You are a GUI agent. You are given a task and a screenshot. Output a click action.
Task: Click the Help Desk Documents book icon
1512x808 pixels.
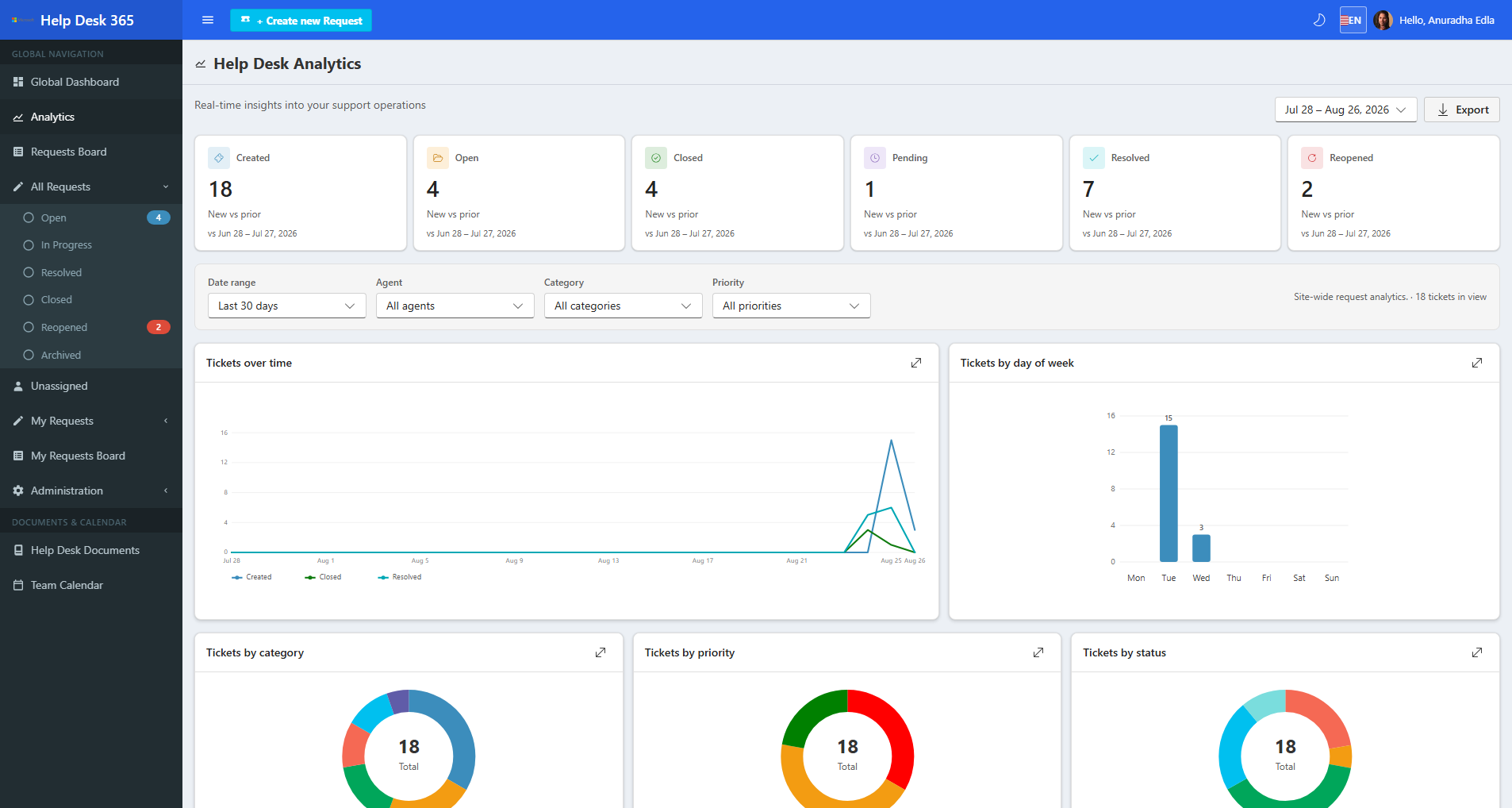coord(18,550)
